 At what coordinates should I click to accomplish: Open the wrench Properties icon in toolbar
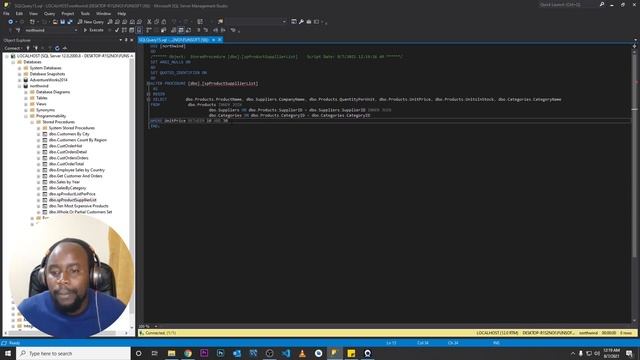(x=301, y=22)
